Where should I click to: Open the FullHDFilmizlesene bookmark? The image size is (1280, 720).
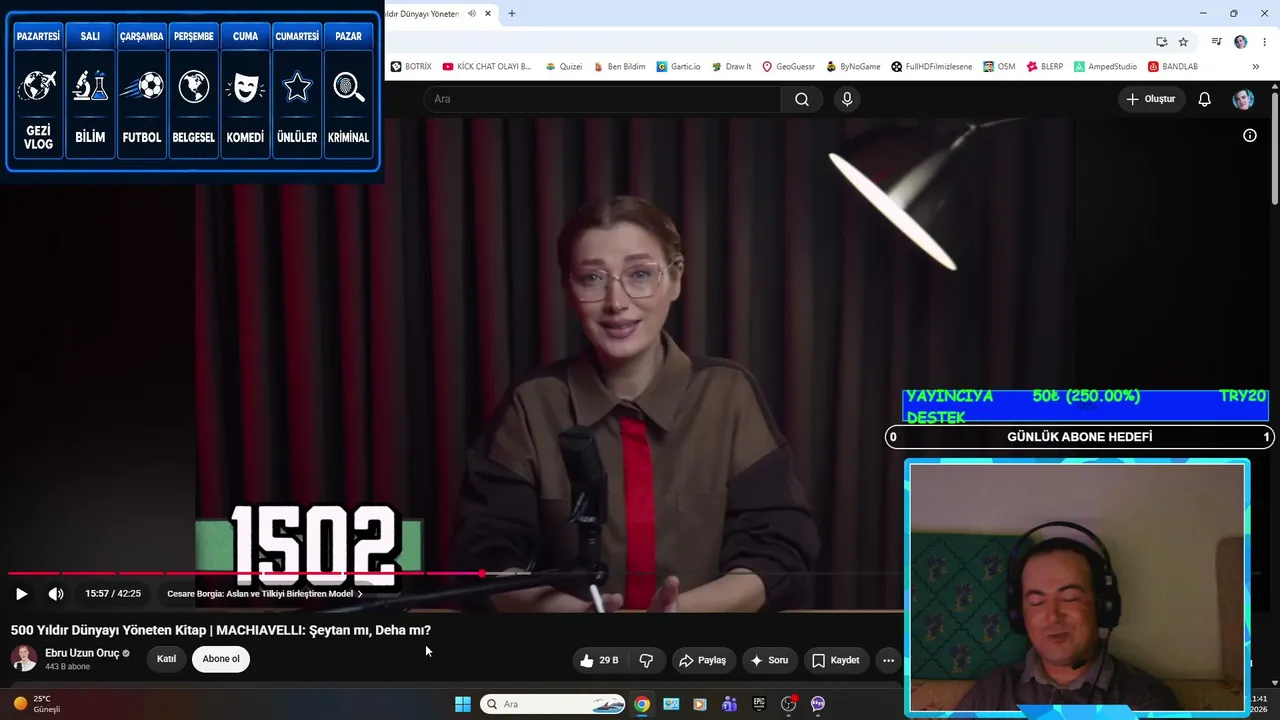(931, 67)
